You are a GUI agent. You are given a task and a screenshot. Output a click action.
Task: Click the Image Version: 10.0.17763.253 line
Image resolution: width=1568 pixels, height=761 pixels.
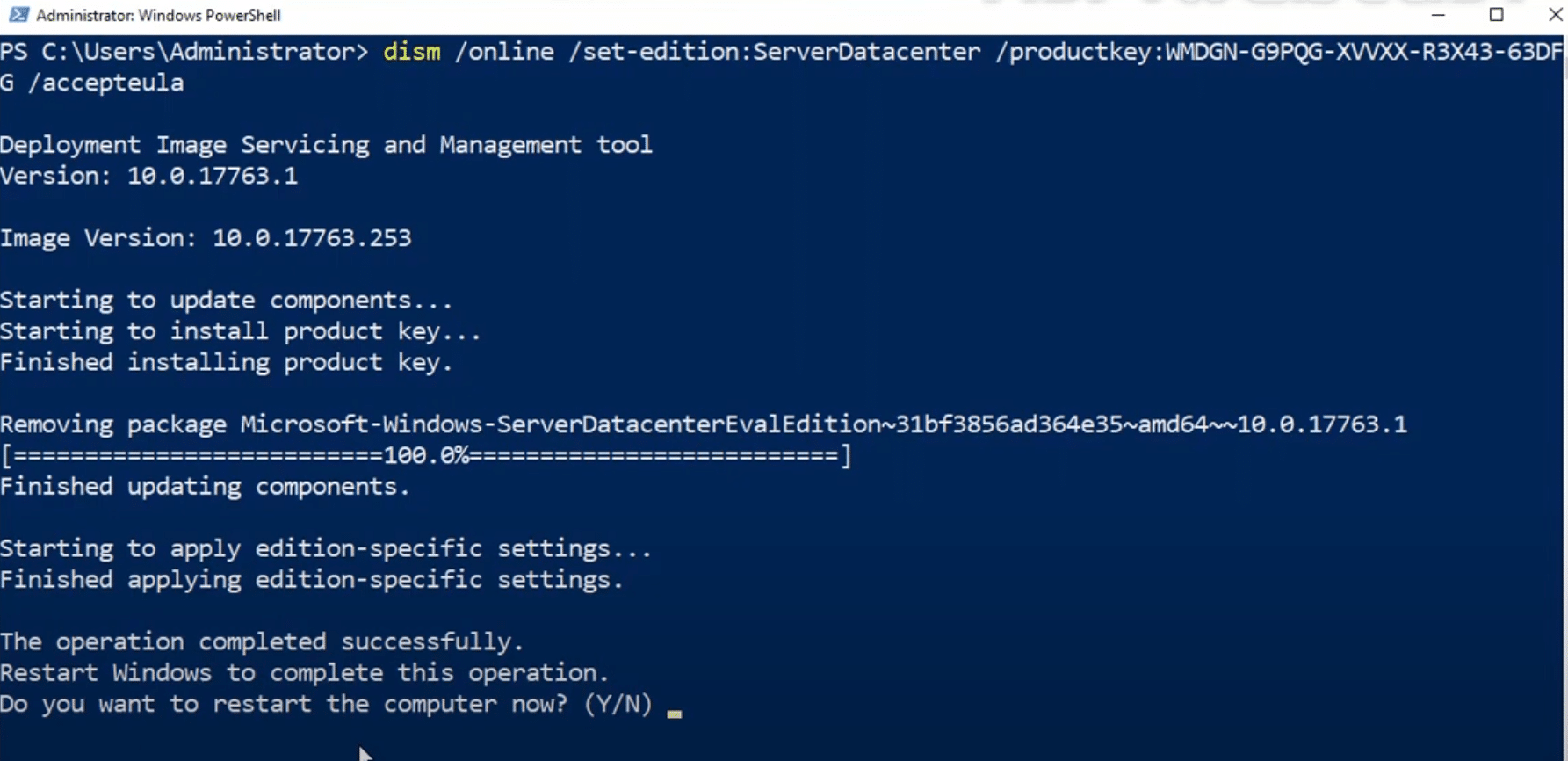pos(206,237)
